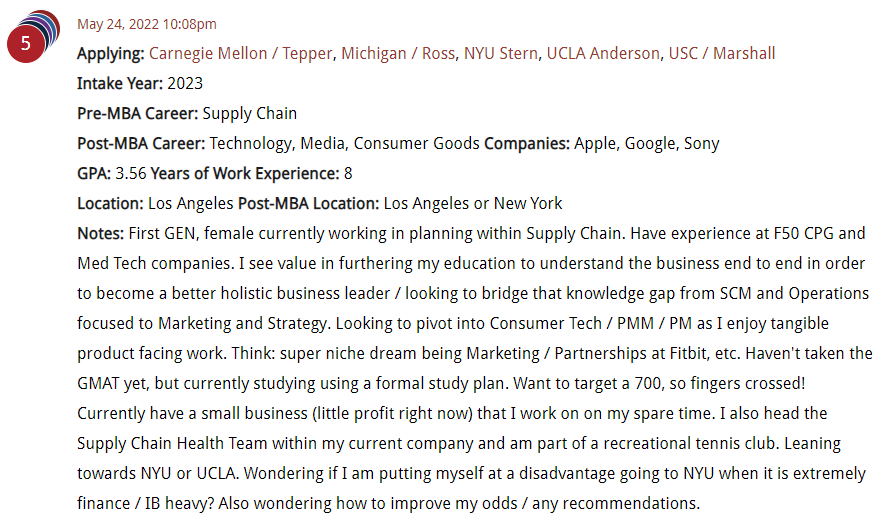The width and height of the screenshot is (884, 521).
Task: Click the "Pre-MBA Career:" label
Action: point(137,113)
